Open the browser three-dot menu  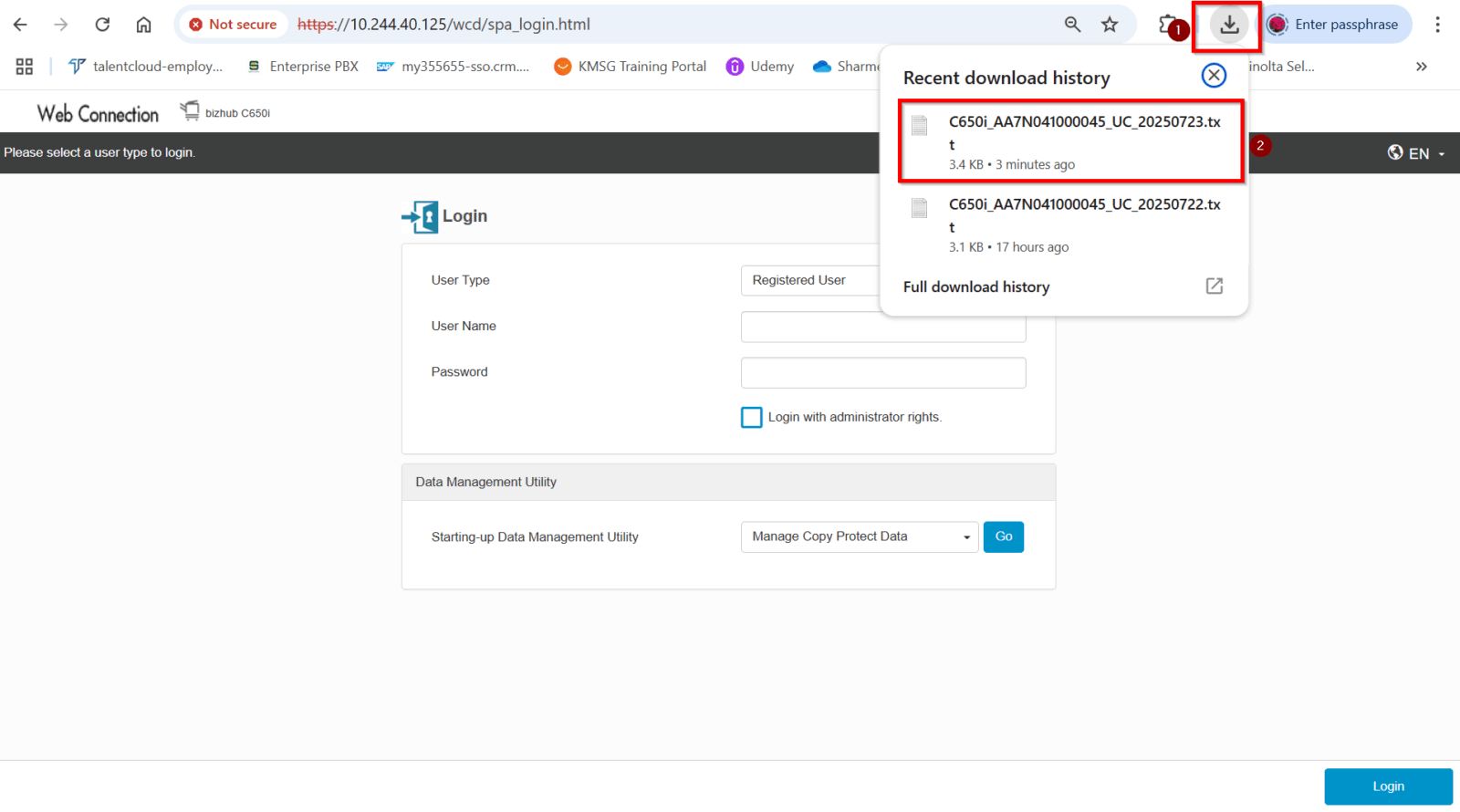click(1437, 25)
